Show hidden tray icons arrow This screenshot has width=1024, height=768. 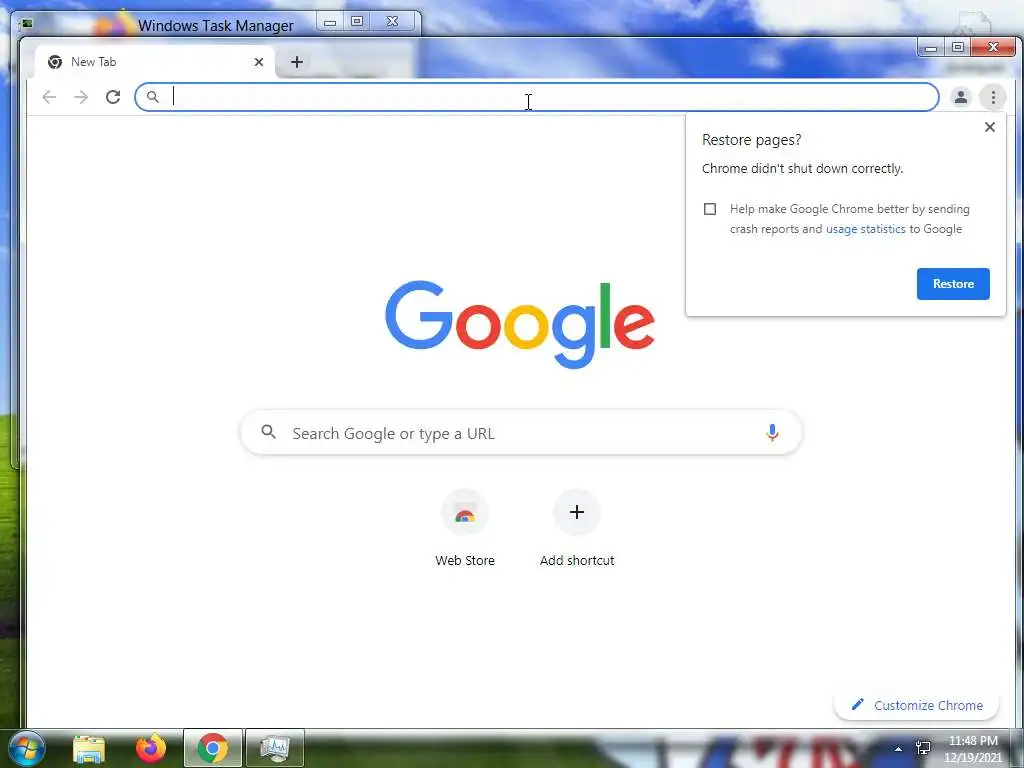tap(898, 749)
